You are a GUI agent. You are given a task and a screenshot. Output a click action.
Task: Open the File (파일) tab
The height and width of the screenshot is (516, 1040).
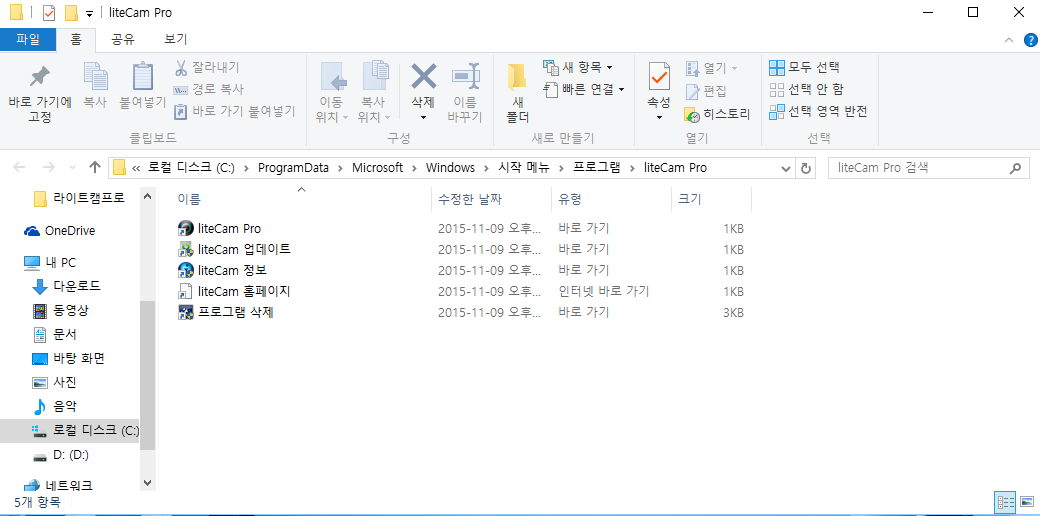(x=28, y=39)
